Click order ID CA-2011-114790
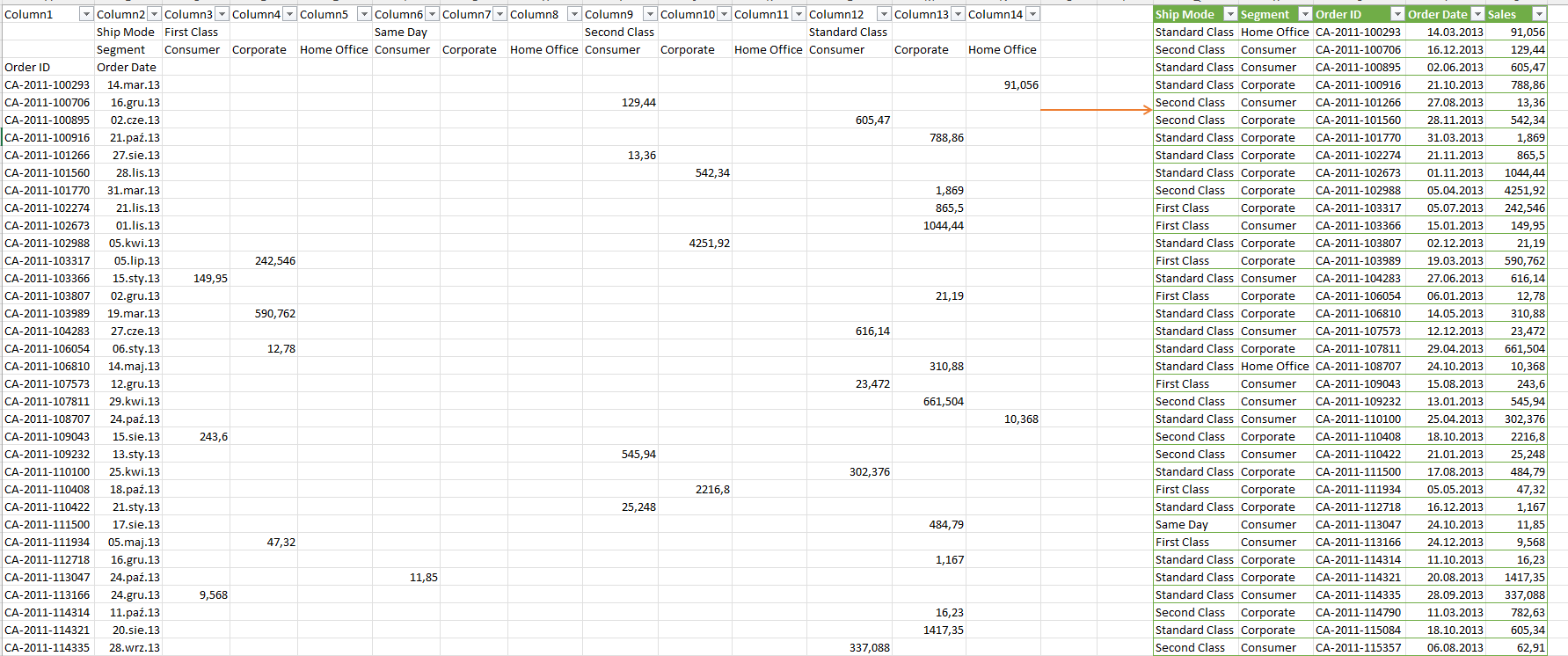 tap(1359, 613)
